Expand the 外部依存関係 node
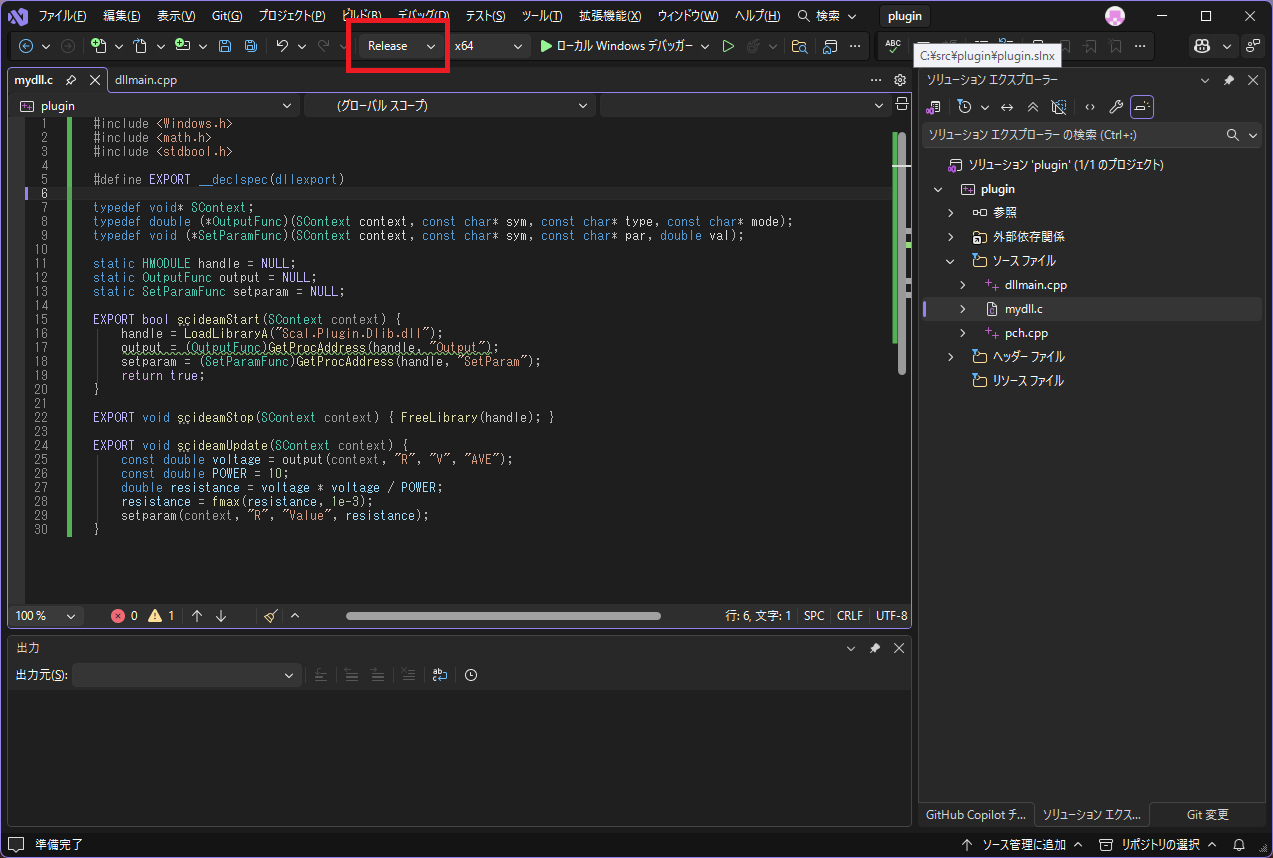The height and width of the screenshot is (858, 1273). 951,237
